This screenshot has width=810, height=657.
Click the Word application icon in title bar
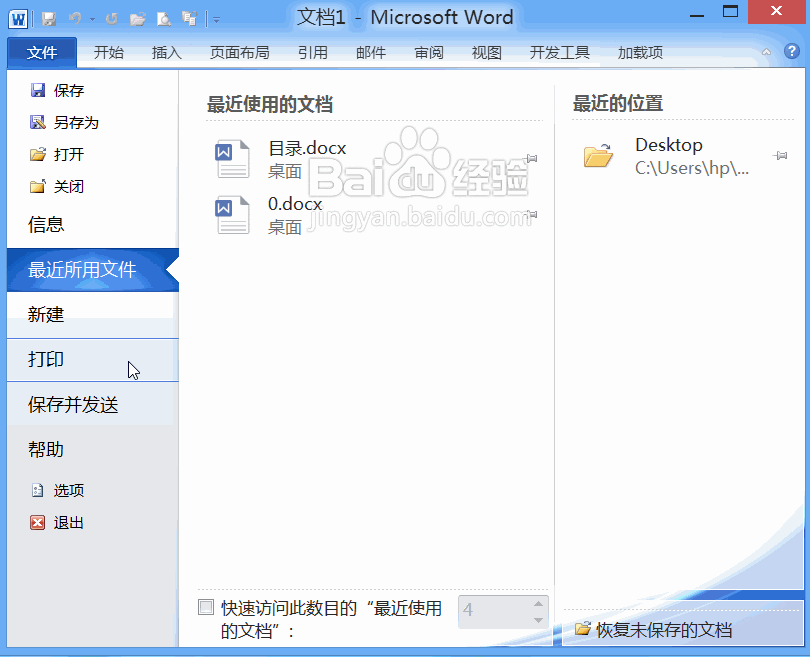[x=18, y=20]
